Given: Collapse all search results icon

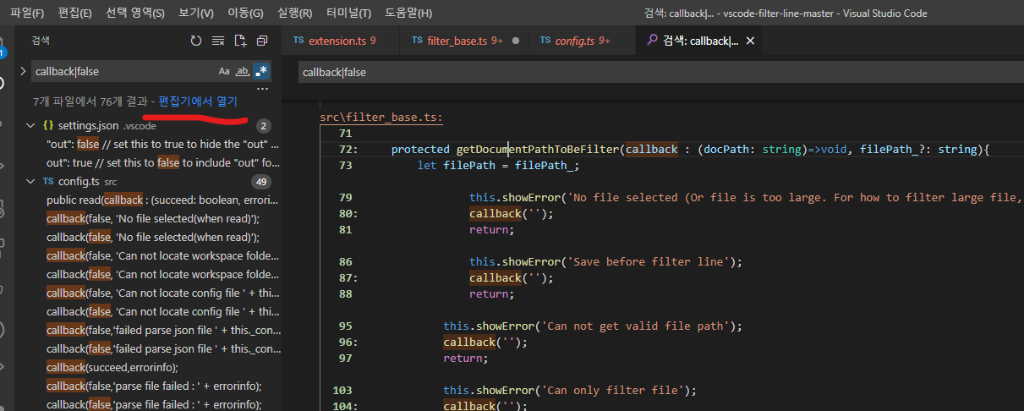Looking at the screenshot, I should point(262,41).
